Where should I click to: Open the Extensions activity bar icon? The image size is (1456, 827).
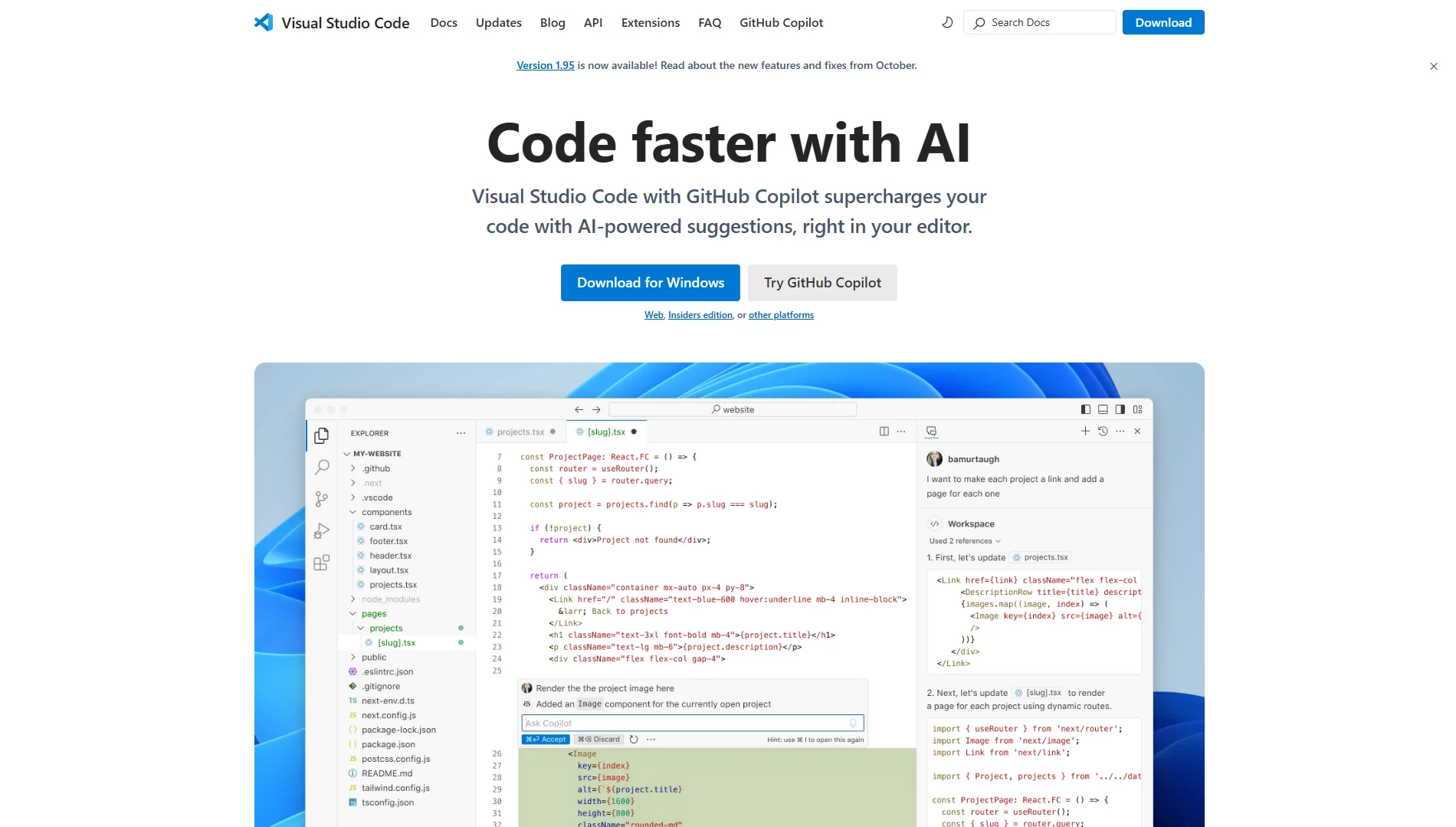point(322,563)
